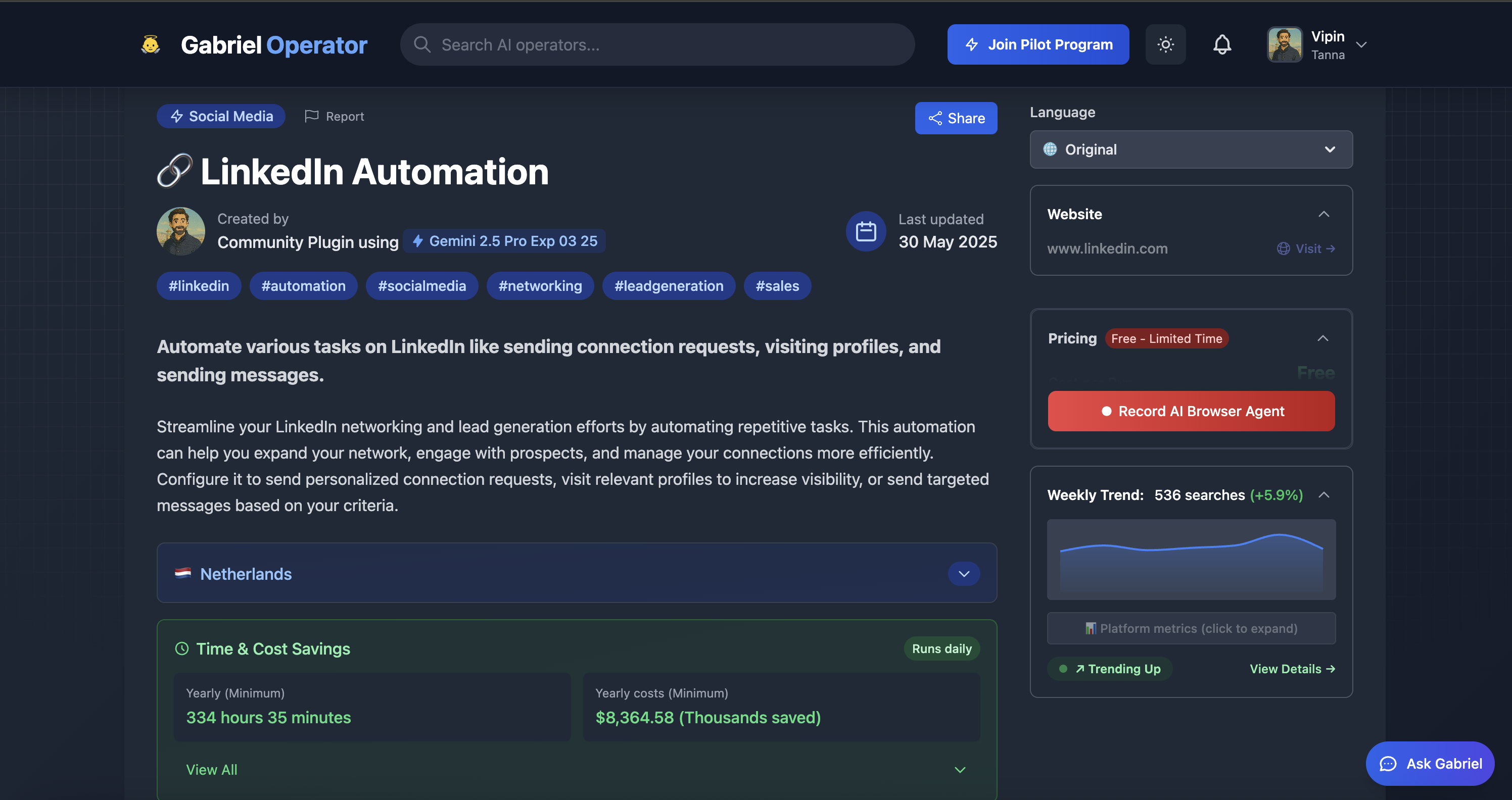The height and width of the screenshot is (800, 1512).
Task: Click the weekly trend line chart
Action: click(1191, 559)
